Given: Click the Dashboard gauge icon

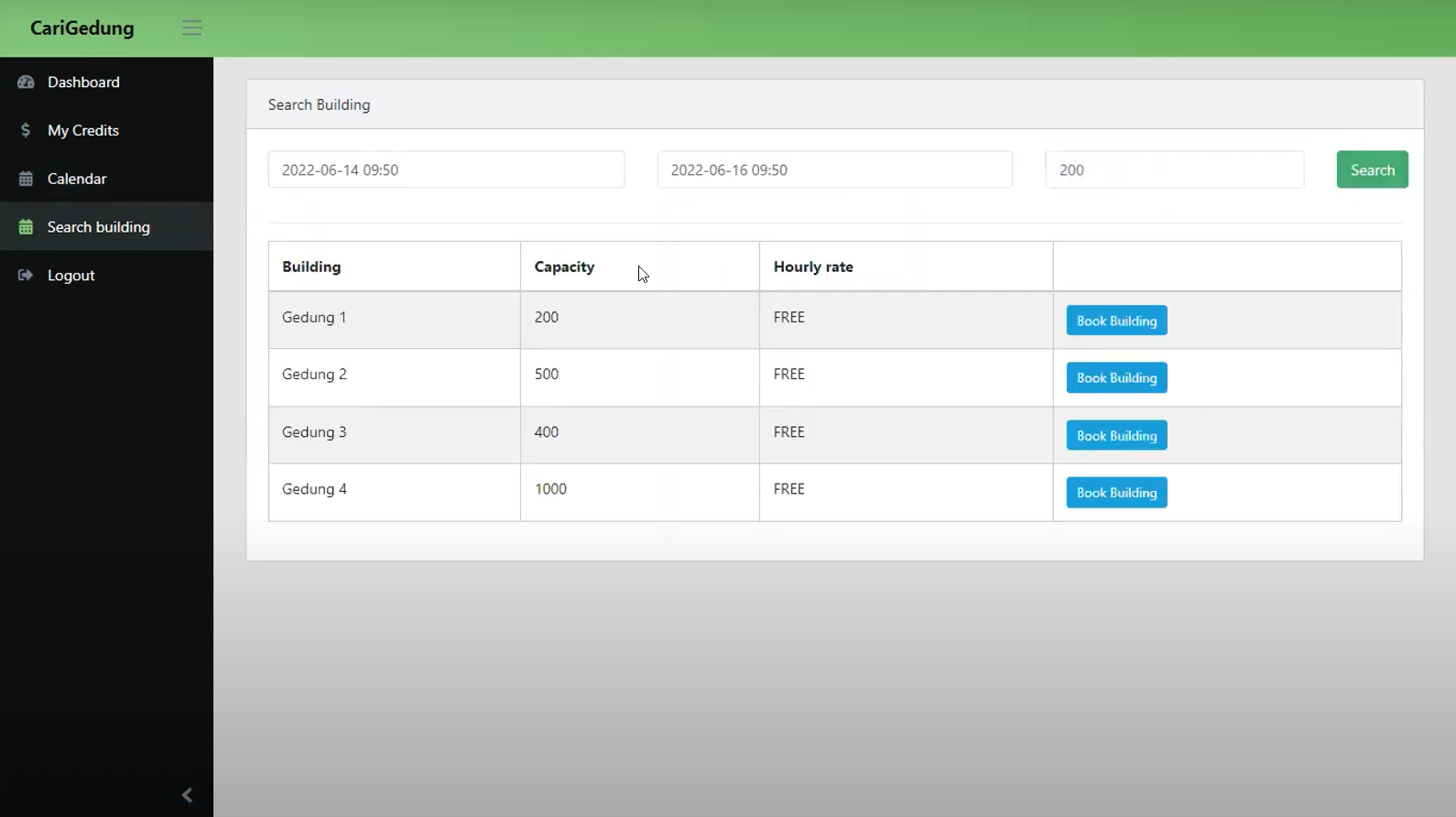Looking at the screenshot, I should pos(26,82).
